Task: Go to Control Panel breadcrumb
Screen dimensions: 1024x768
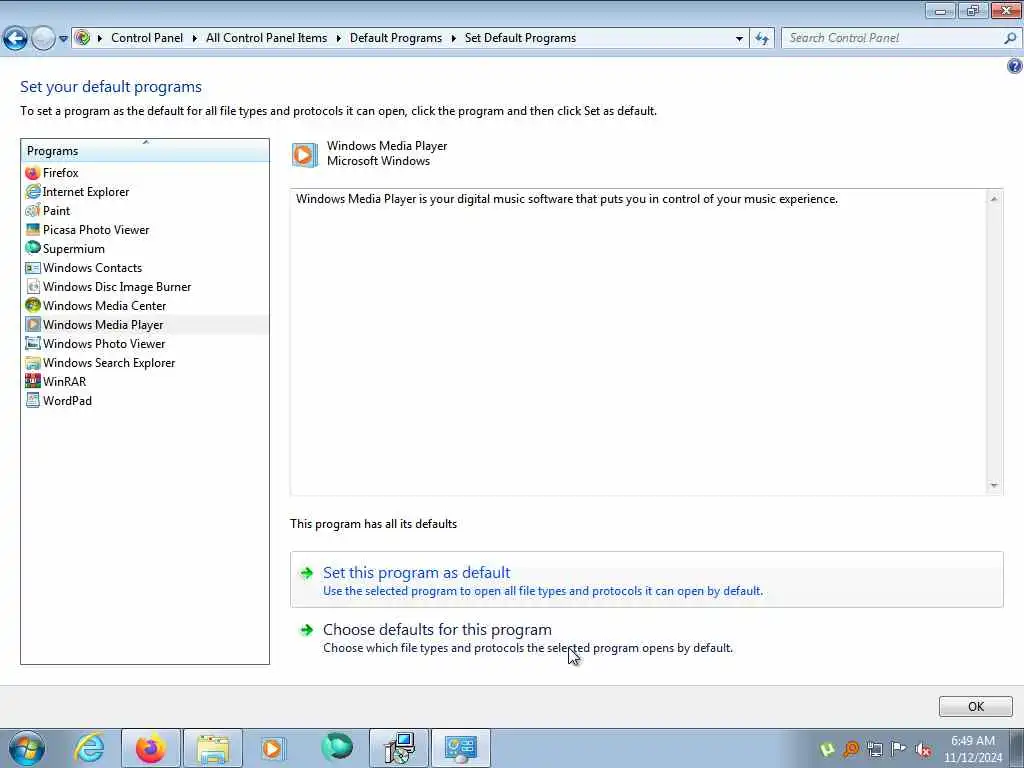Action: pos(147,38)
